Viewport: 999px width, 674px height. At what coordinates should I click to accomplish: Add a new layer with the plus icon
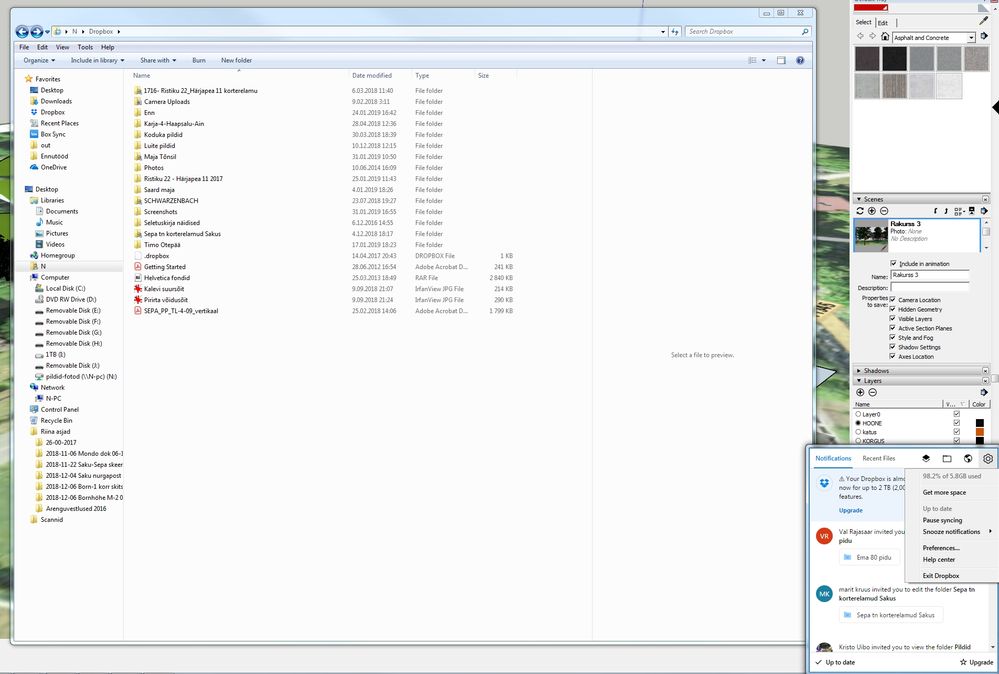(x=860, y=392)
